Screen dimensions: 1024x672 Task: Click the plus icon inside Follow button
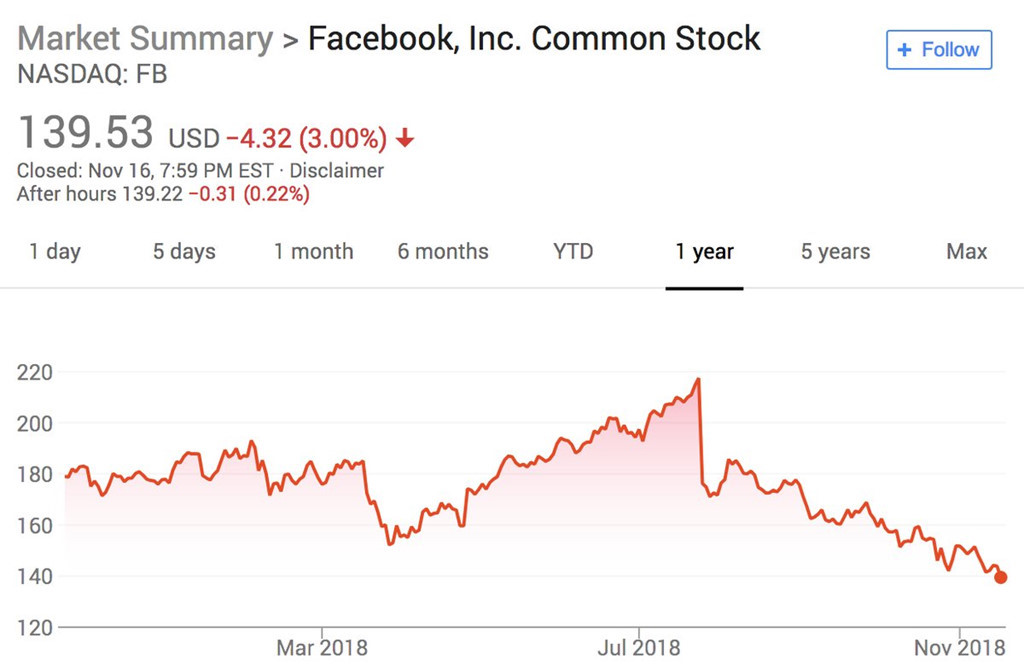(x=906, y=50)
